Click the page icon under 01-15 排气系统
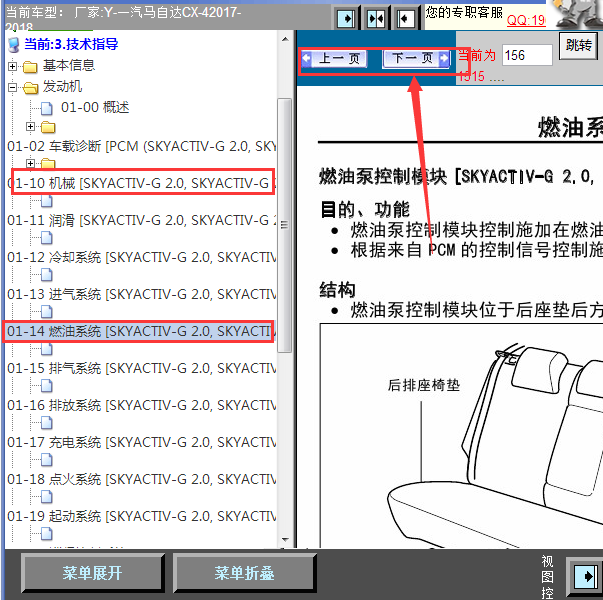Image resolution: width=603 pixels, height=600 pixels. (47, 386)
